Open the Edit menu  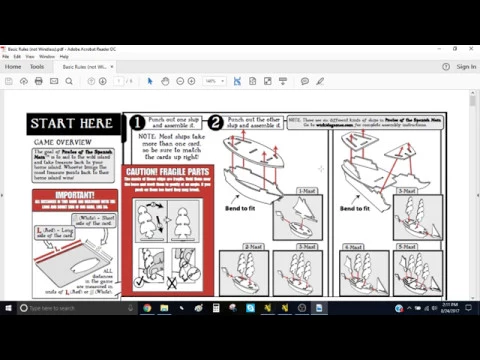click(x=17, y=57)
